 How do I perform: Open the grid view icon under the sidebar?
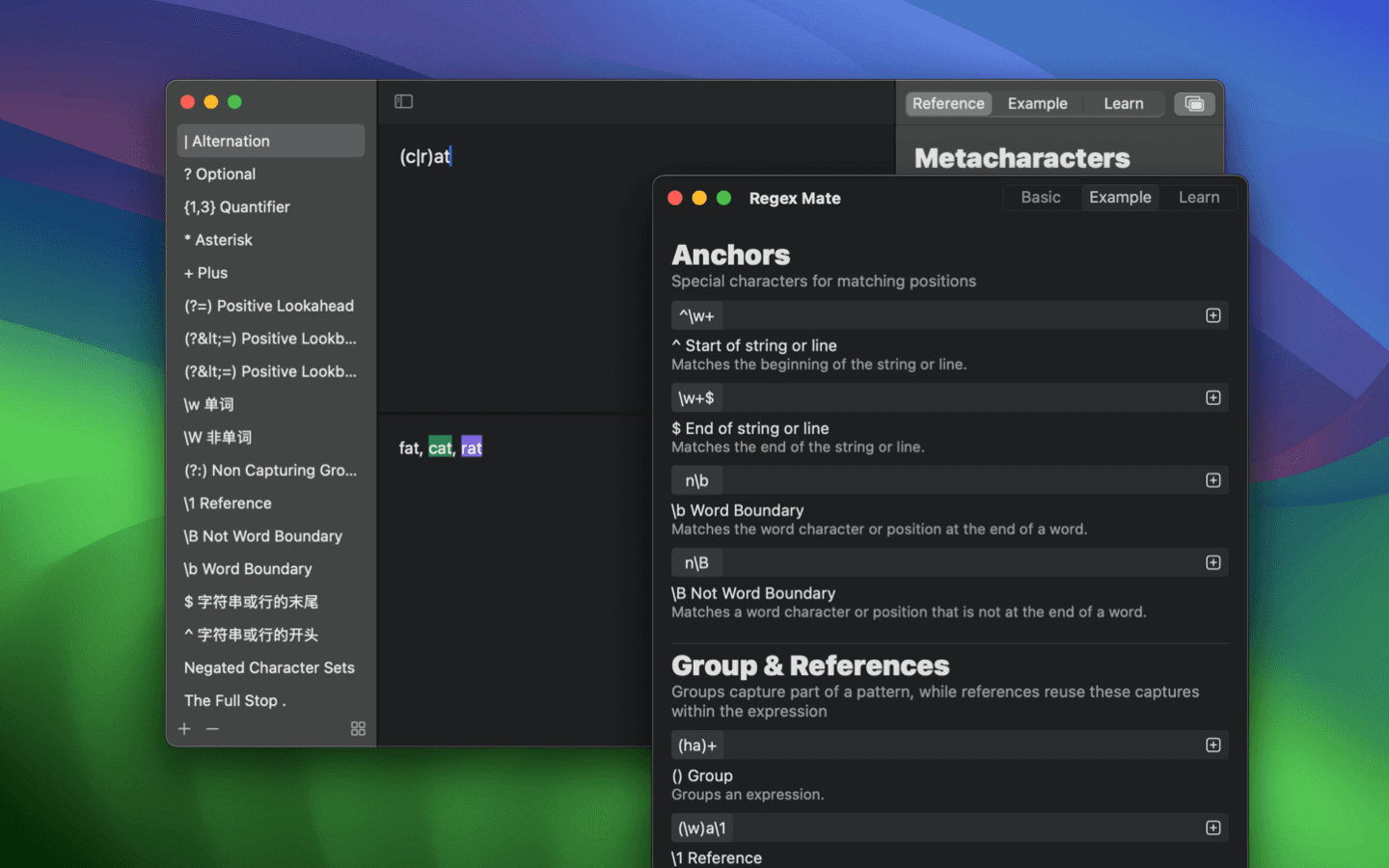coord(358,729)
